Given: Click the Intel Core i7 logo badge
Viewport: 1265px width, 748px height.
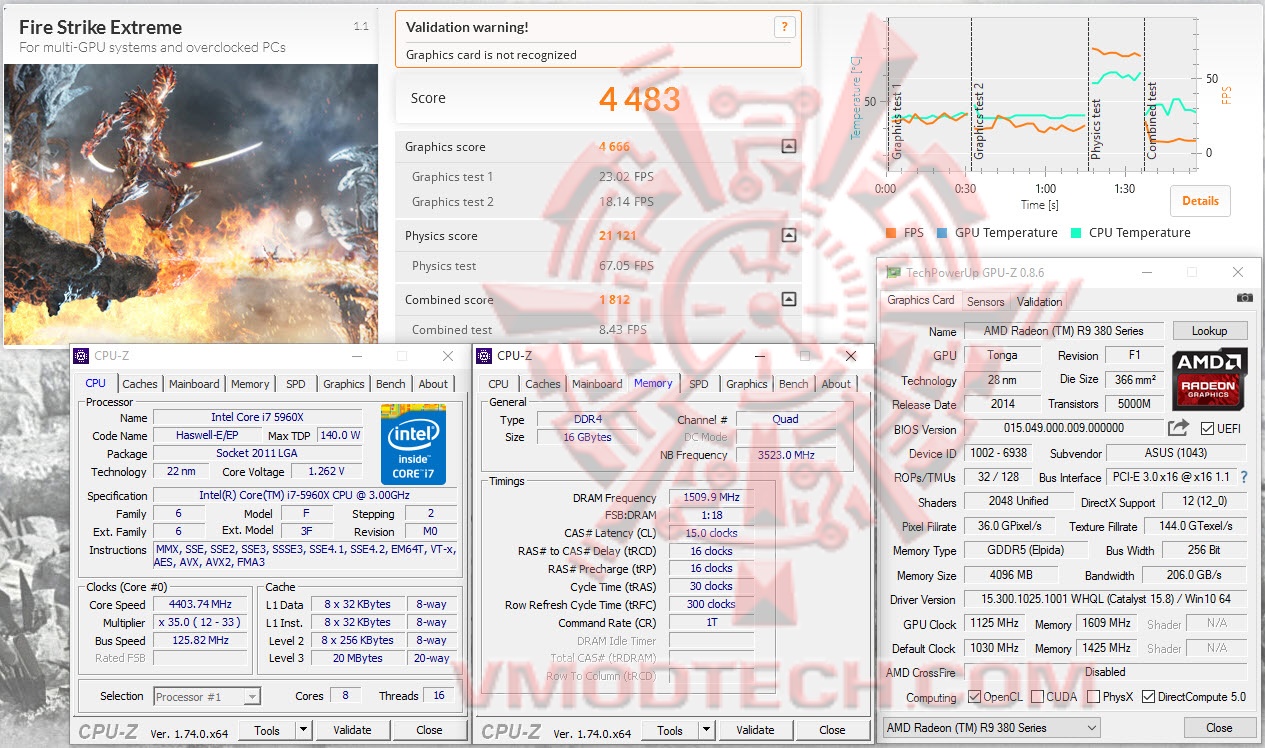Looking at the screenshot, I should [413, 445].
